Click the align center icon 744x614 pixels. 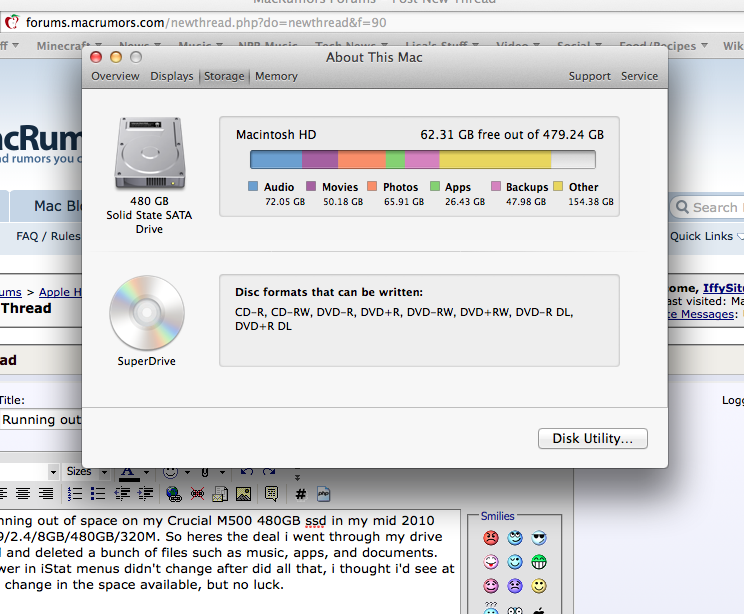click(x=23, y=494)
